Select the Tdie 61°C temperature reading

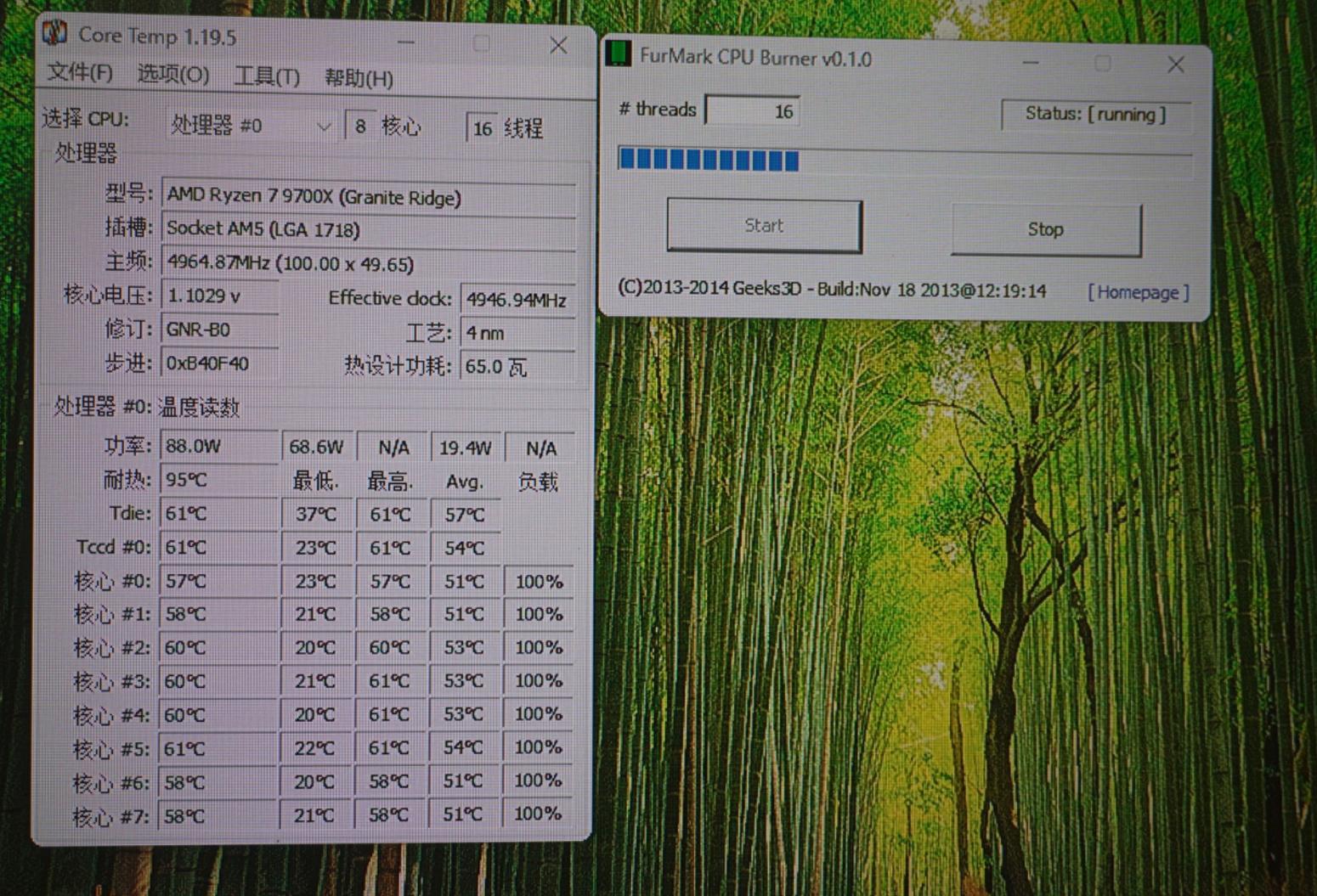point(218,513)
